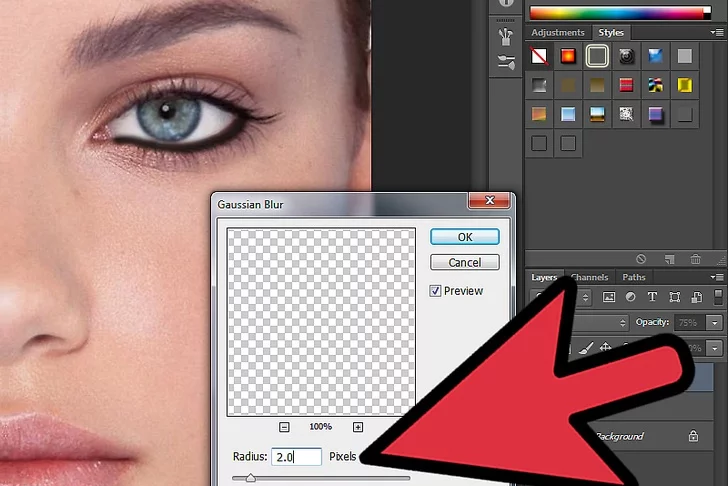Switch to the Paths tab
This screenshot has width=728, height=486.
coord(634,277)
